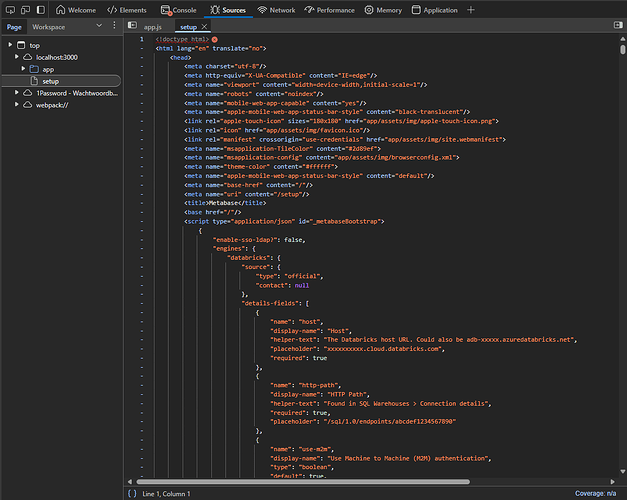
Task: Expand the webpack:// tree node
Action: coord(16,105)
